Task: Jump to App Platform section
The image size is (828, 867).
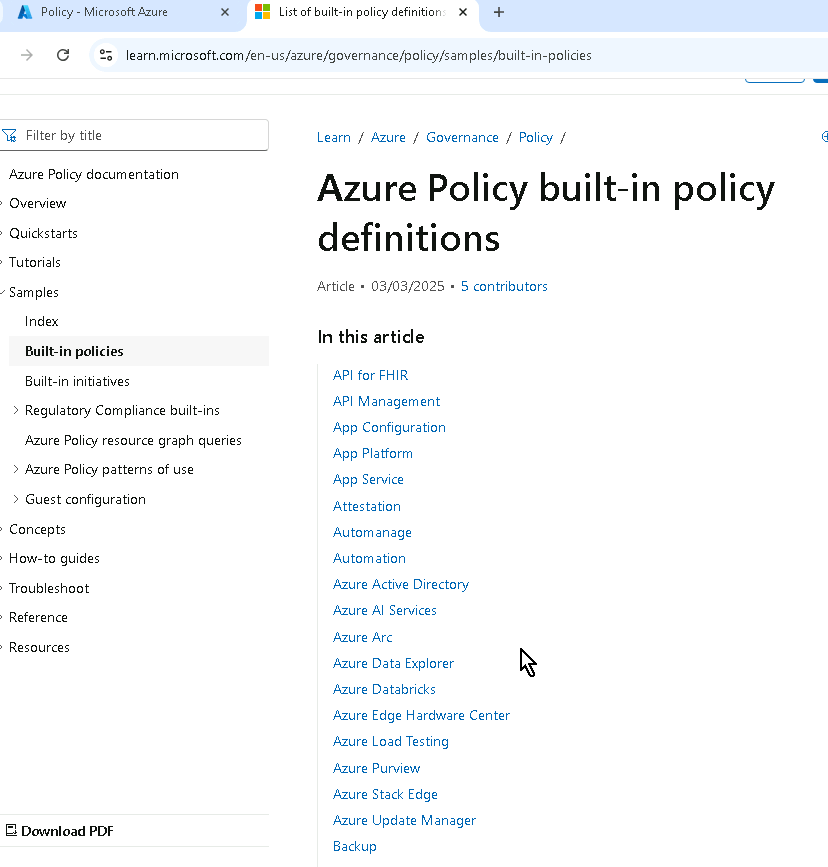Action: pos(373,453)
